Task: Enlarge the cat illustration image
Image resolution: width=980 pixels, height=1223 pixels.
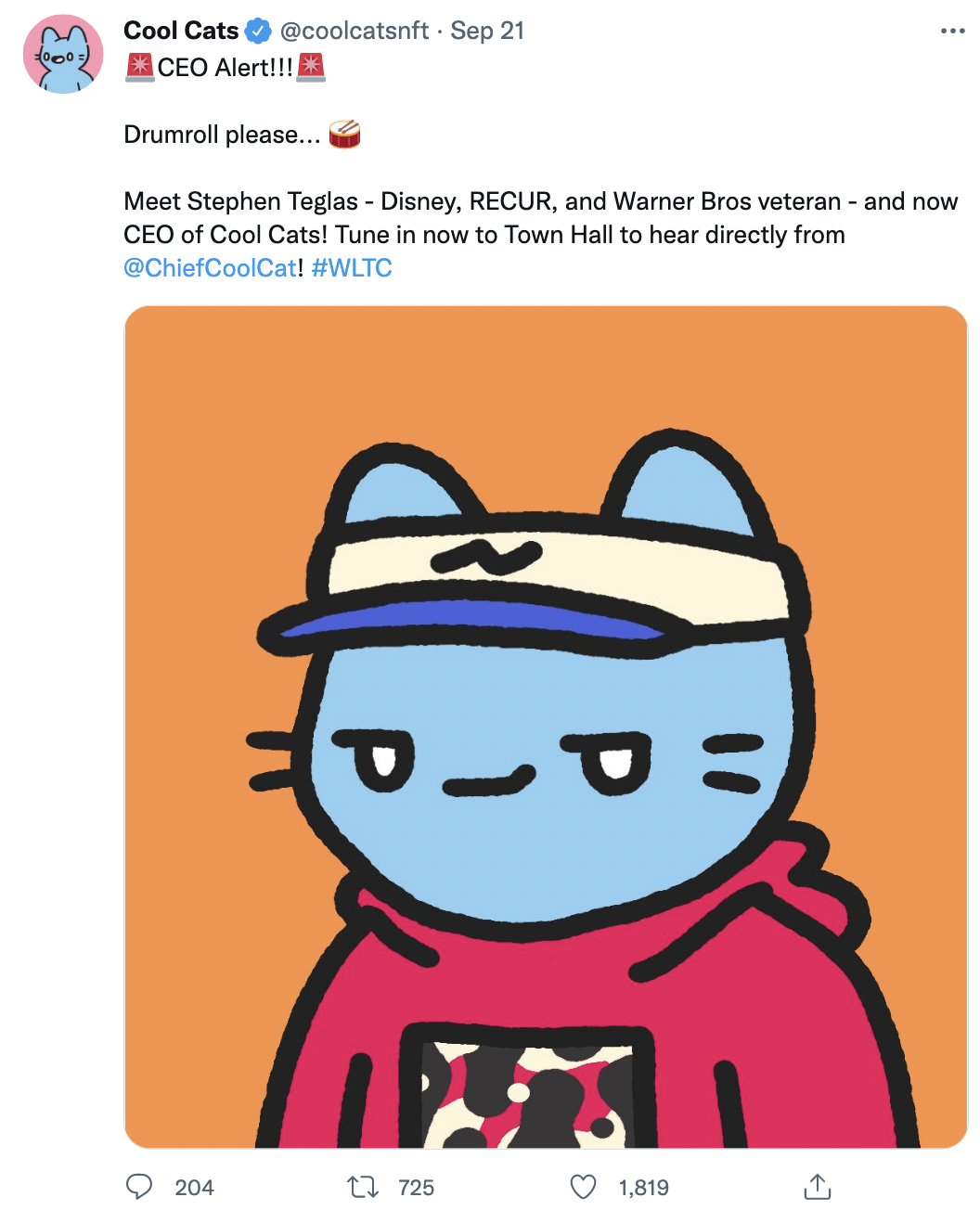Action: pos(546,727)
